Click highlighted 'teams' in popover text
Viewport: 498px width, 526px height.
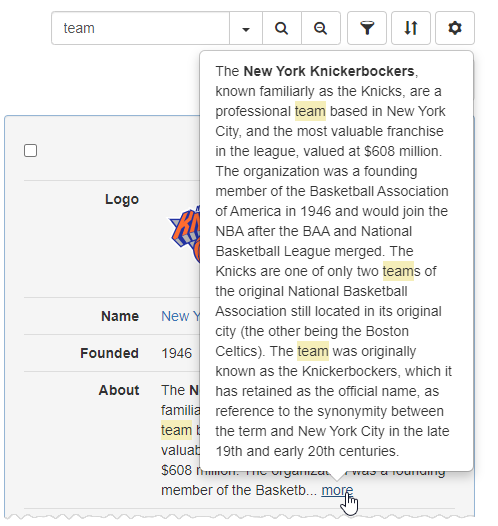coord(401,271)
